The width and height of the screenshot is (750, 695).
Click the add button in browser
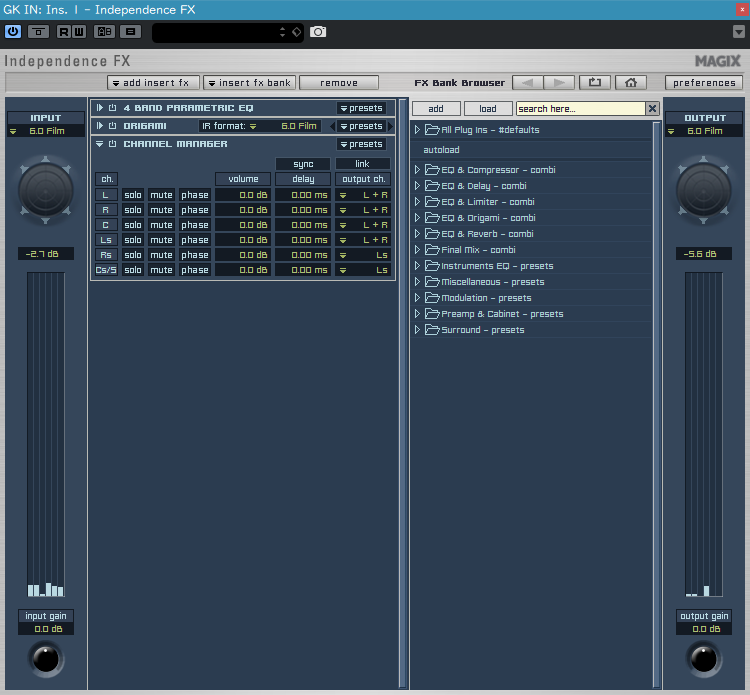click(x=436, y=109)
